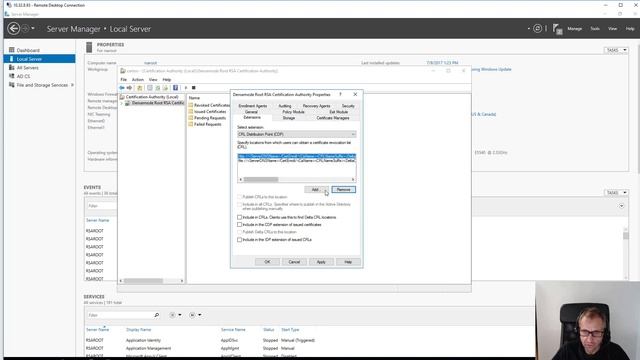640x360 pixels.
Task: Select Certification Authority (Local) tree root
Action: pos(152,97)
